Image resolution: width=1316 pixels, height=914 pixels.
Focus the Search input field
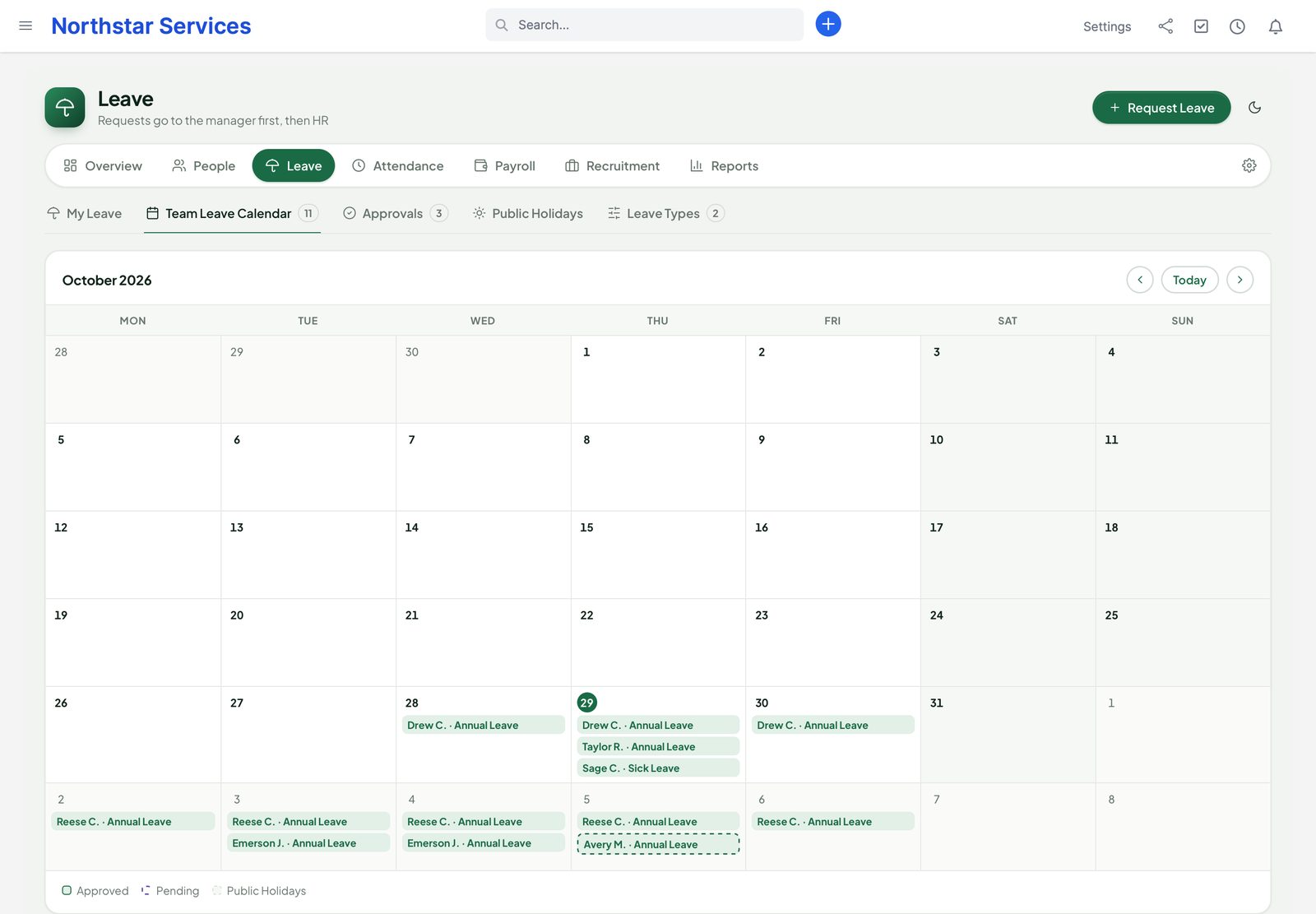coord(645,25)
